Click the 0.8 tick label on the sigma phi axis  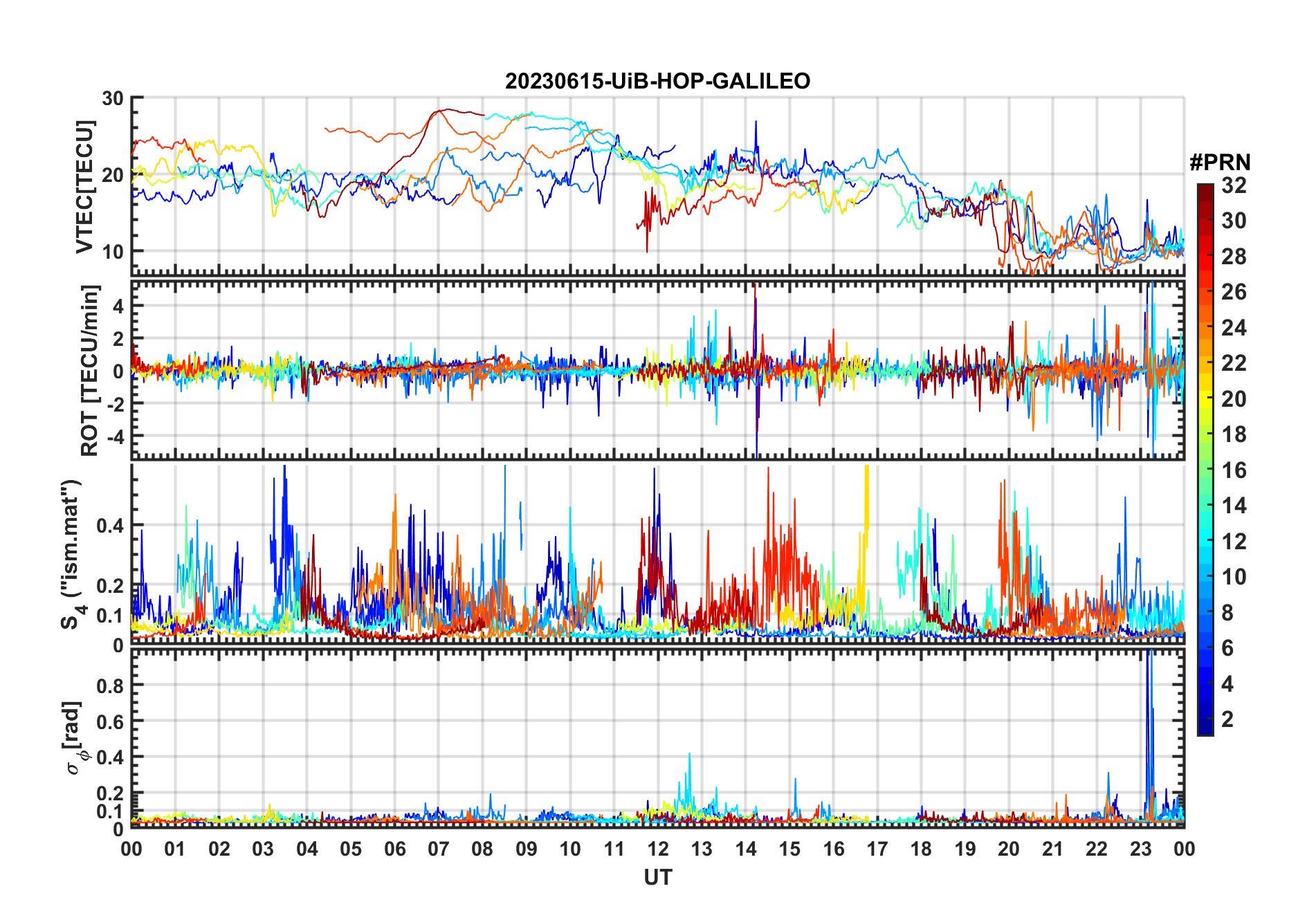[110, 686]
